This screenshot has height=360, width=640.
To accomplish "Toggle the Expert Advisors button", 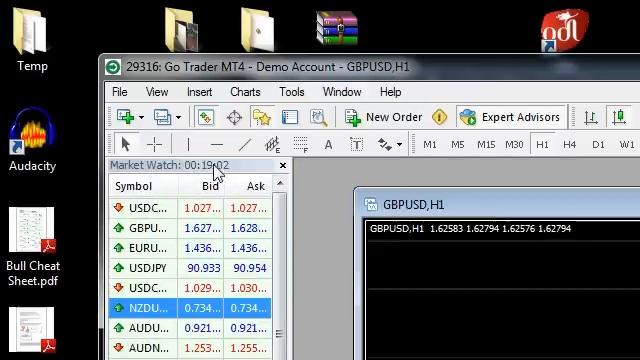I will [510, 118].
